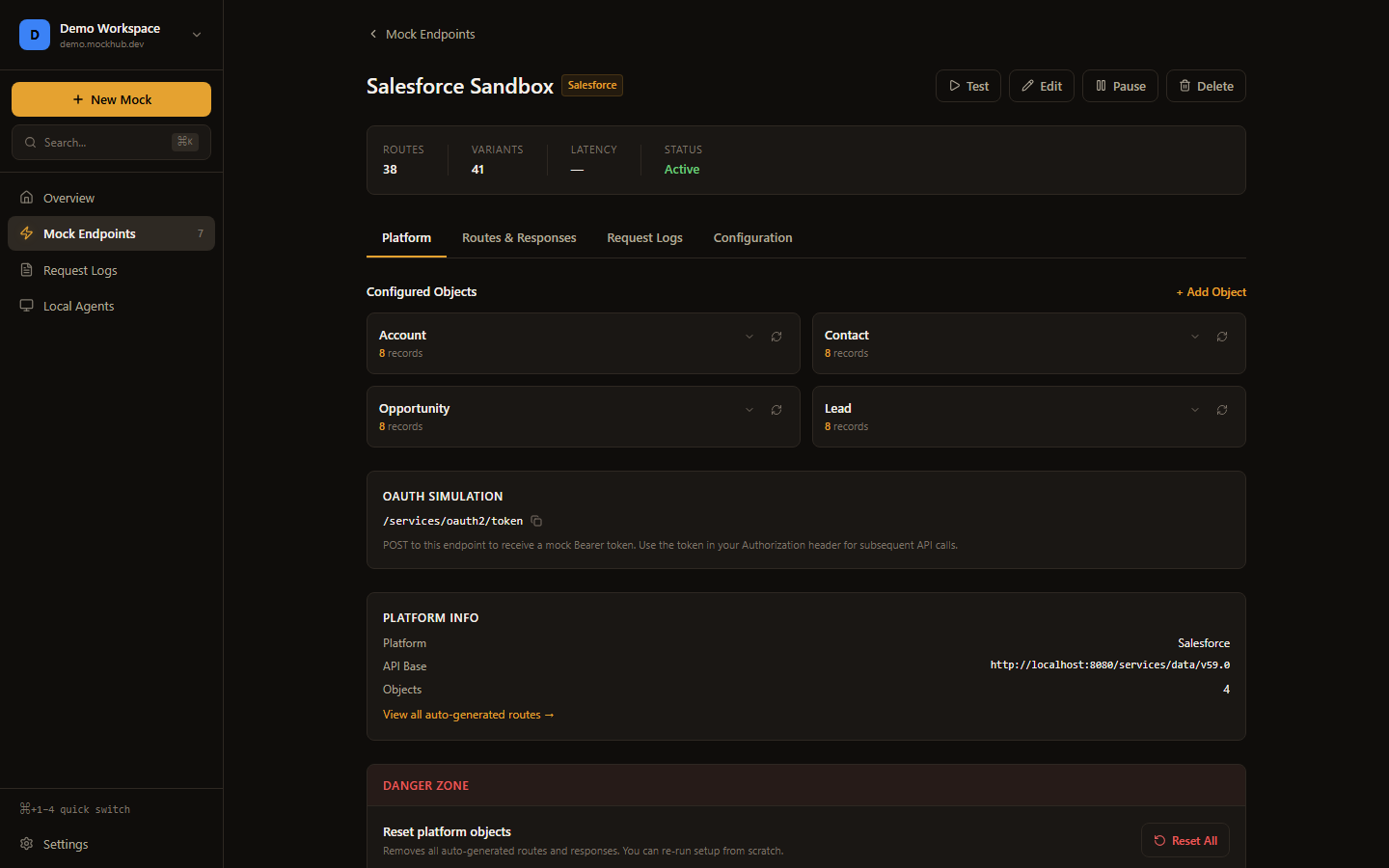Expand the Account object card

coord(749,337)
